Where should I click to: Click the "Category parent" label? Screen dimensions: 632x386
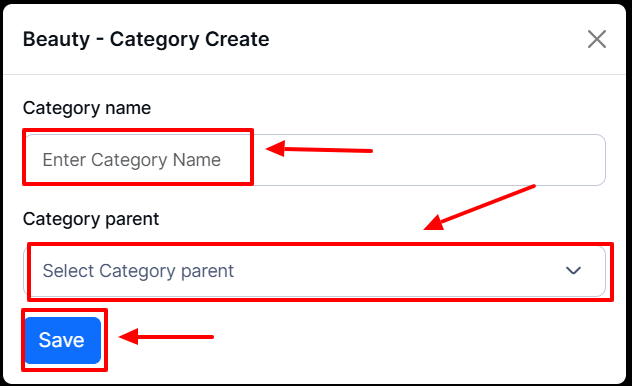coord(91,219)
